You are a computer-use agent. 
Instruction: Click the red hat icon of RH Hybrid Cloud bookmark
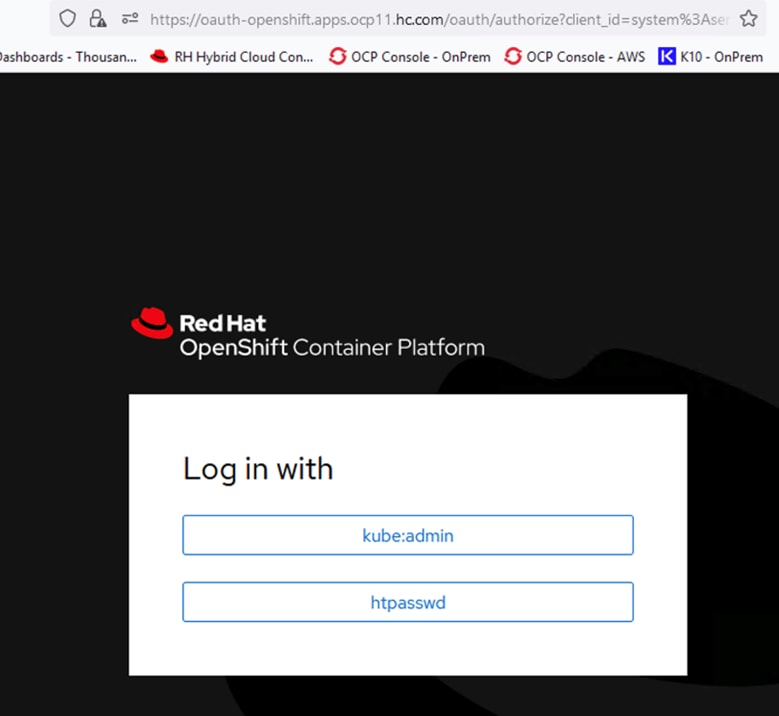(159, 56)
